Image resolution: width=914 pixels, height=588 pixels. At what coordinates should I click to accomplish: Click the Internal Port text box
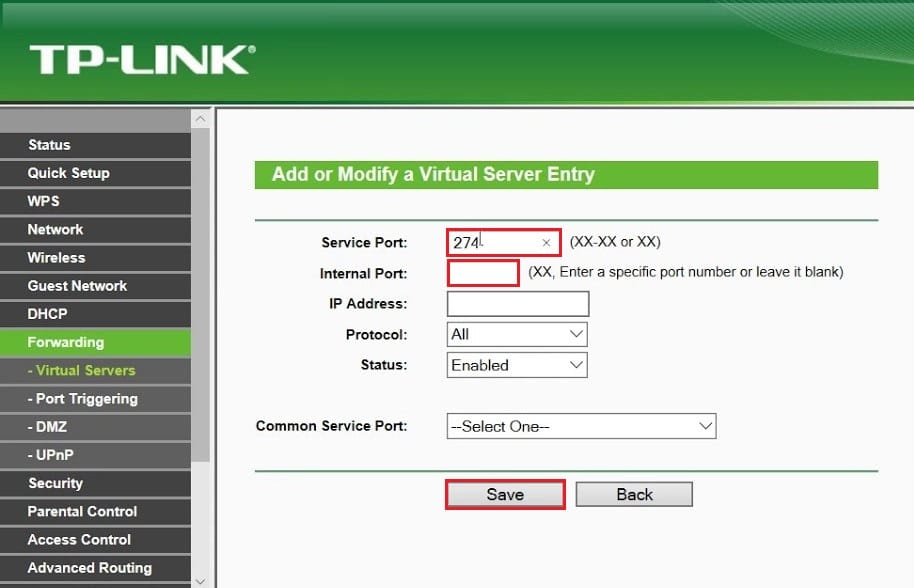tap(483, 272)
